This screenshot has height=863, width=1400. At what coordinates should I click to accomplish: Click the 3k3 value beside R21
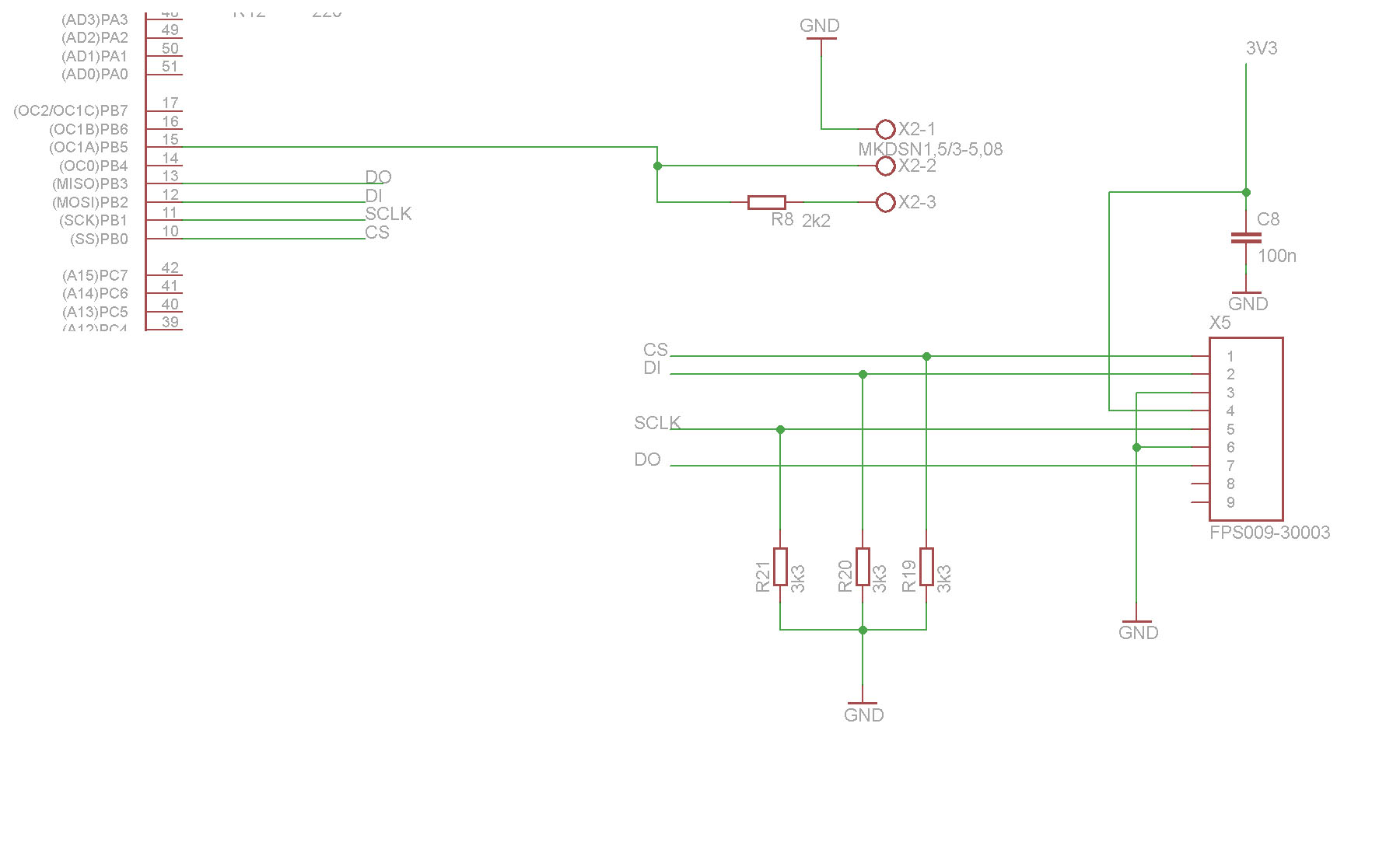pyautogui.click(x=797, y=578)
